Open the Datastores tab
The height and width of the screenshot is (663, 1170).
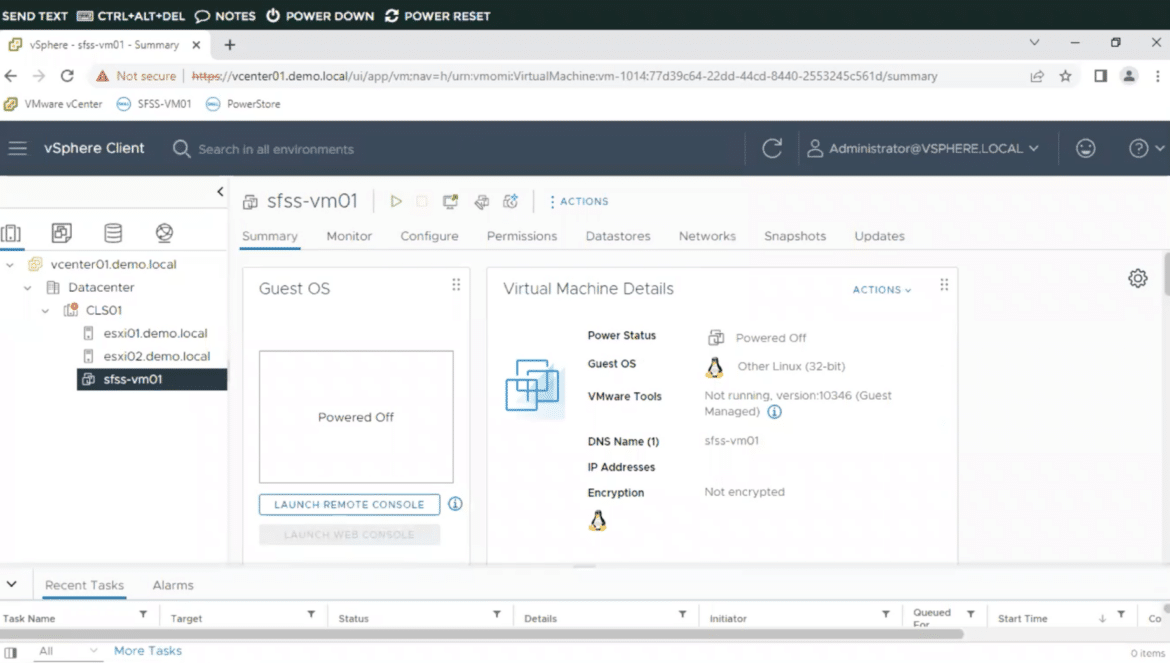point(618,236)
